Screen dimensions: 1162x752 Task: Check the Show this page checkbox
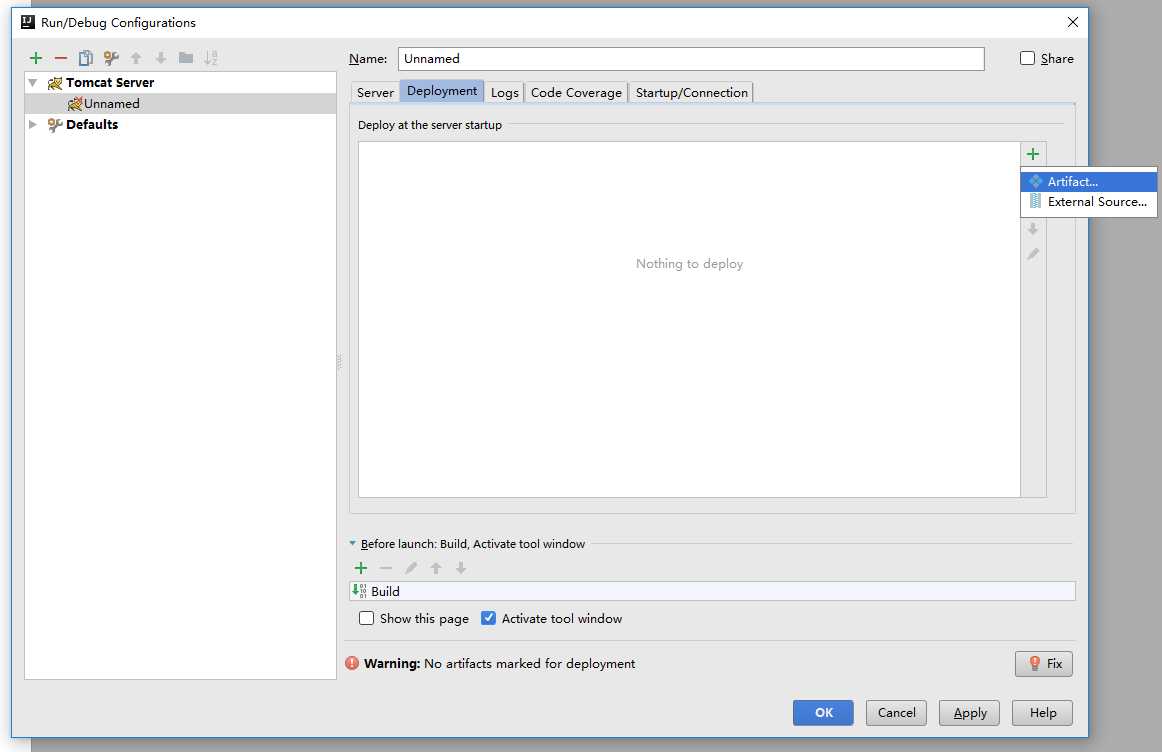coord(366,618)
